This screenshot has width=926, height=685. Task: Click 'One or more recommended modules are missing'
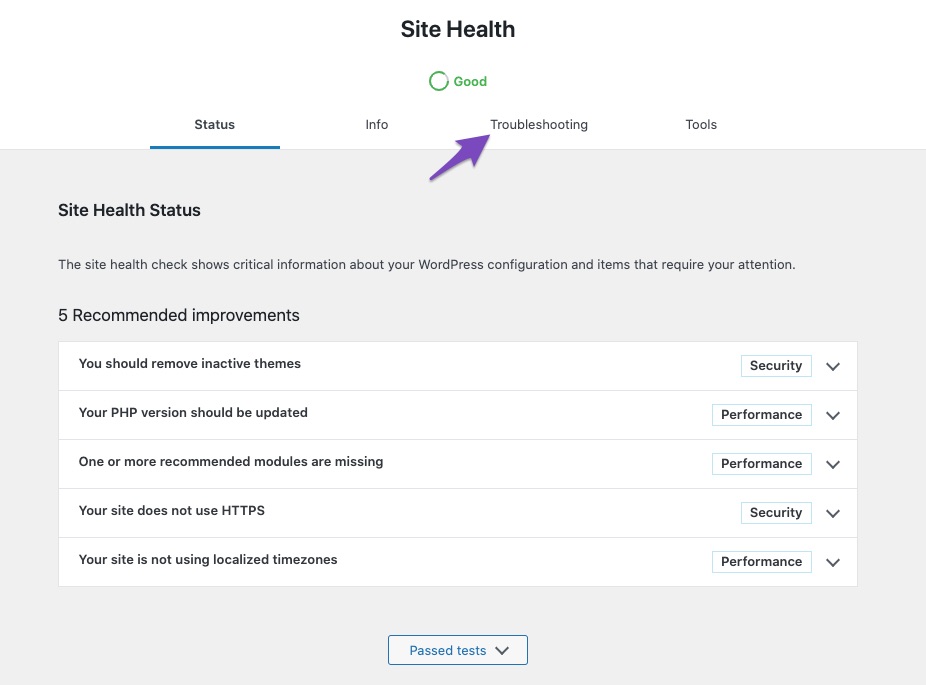tap(231, 462)
